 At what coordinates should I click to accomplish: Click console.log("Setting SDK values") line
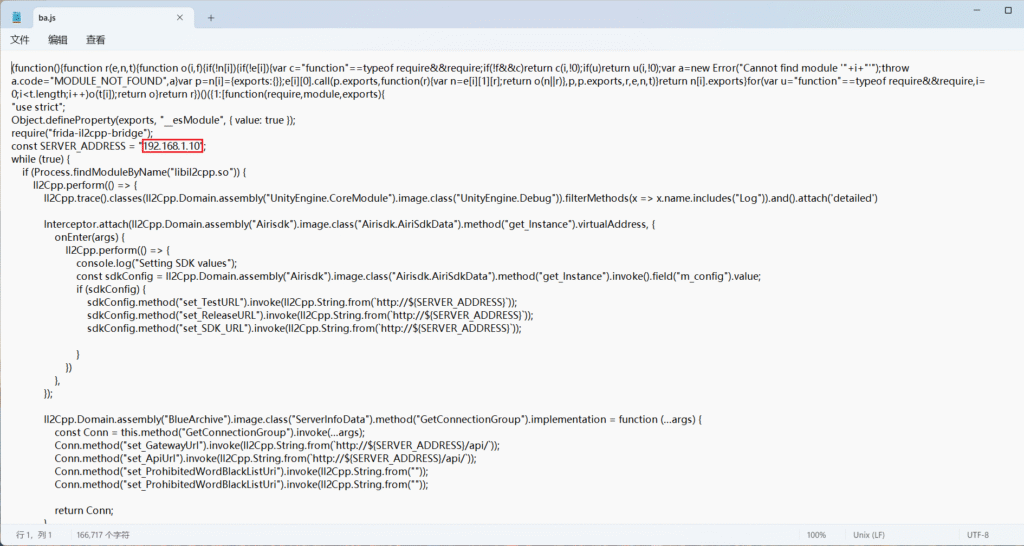coord(157,263)
